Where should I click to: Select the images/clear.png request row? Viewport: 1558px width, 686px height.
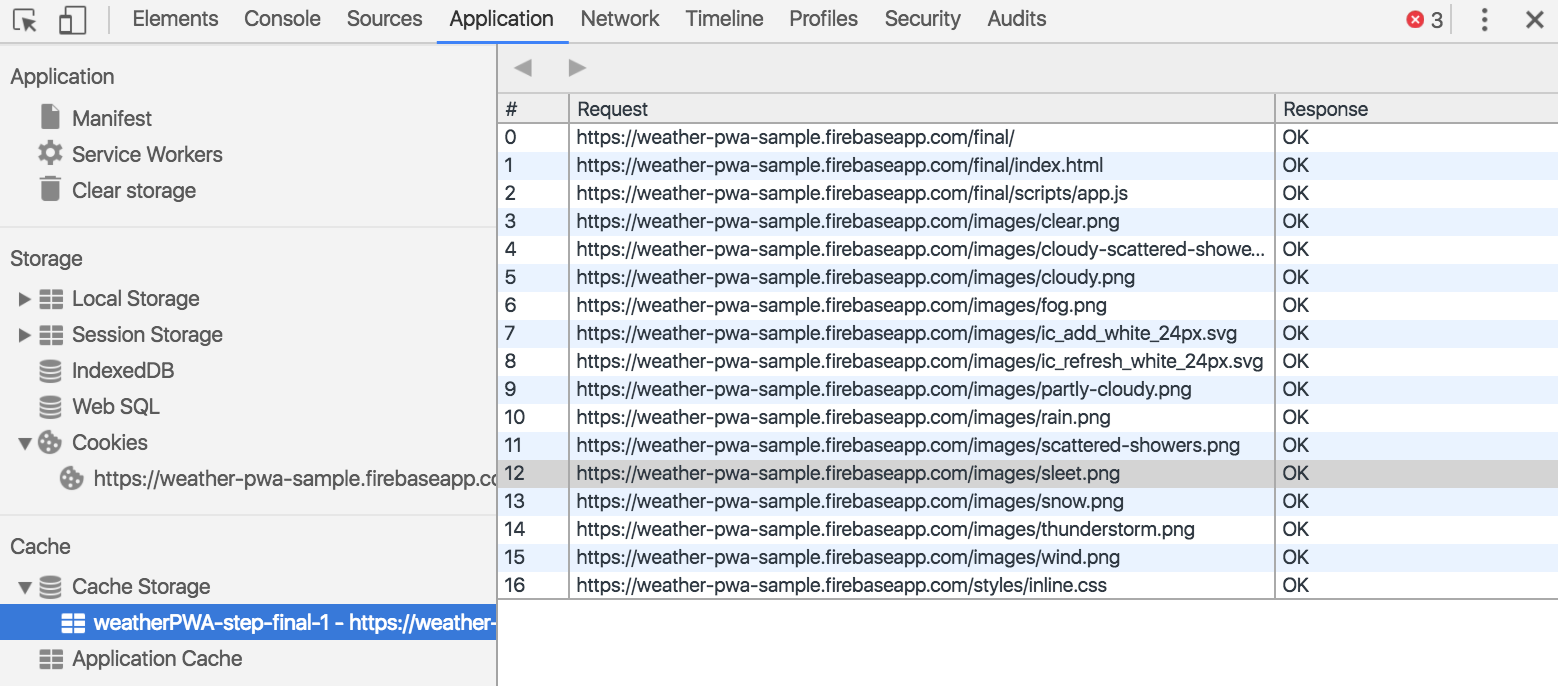1028,221
